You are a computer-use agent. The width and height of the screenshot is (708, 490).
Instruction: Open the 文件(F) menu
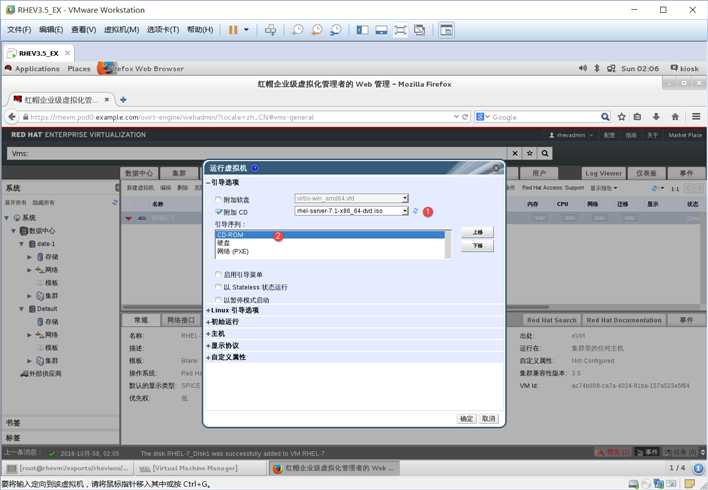[19, 30]
